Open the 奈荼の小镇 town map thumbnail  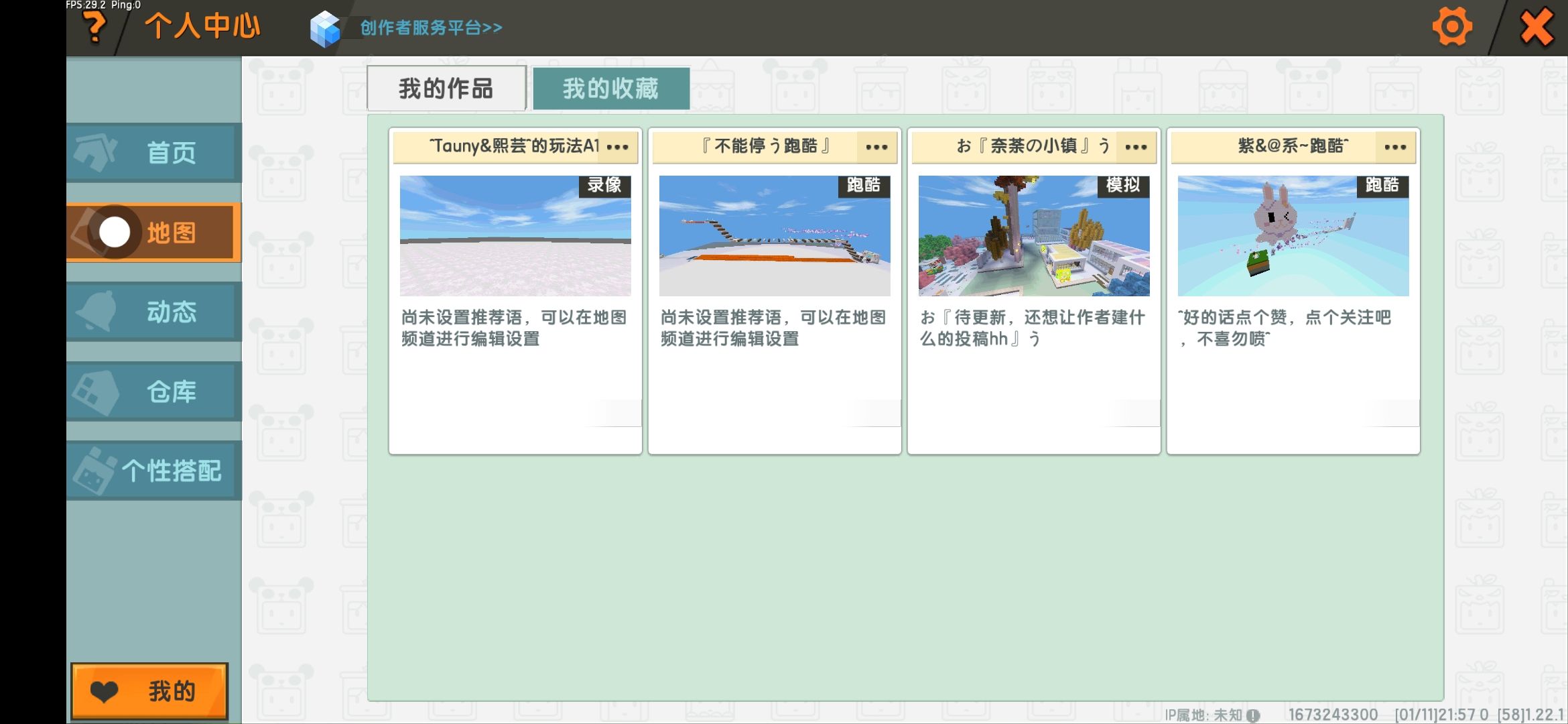coord(1034,236)
